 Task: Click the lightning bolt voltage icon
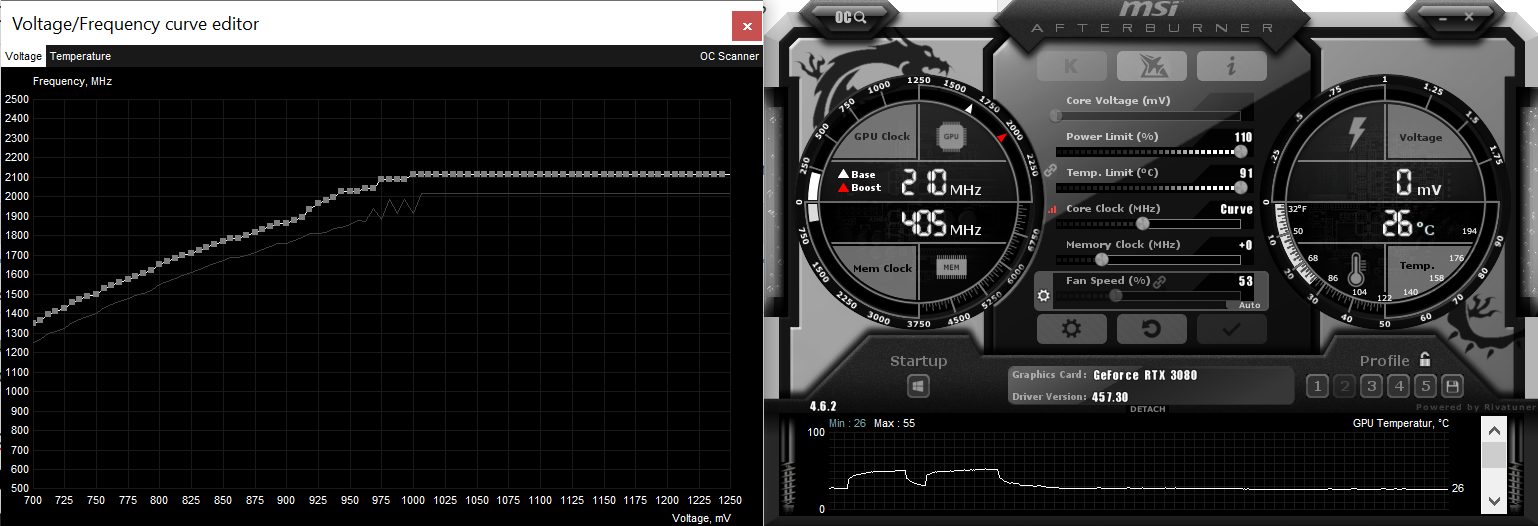1357,134
